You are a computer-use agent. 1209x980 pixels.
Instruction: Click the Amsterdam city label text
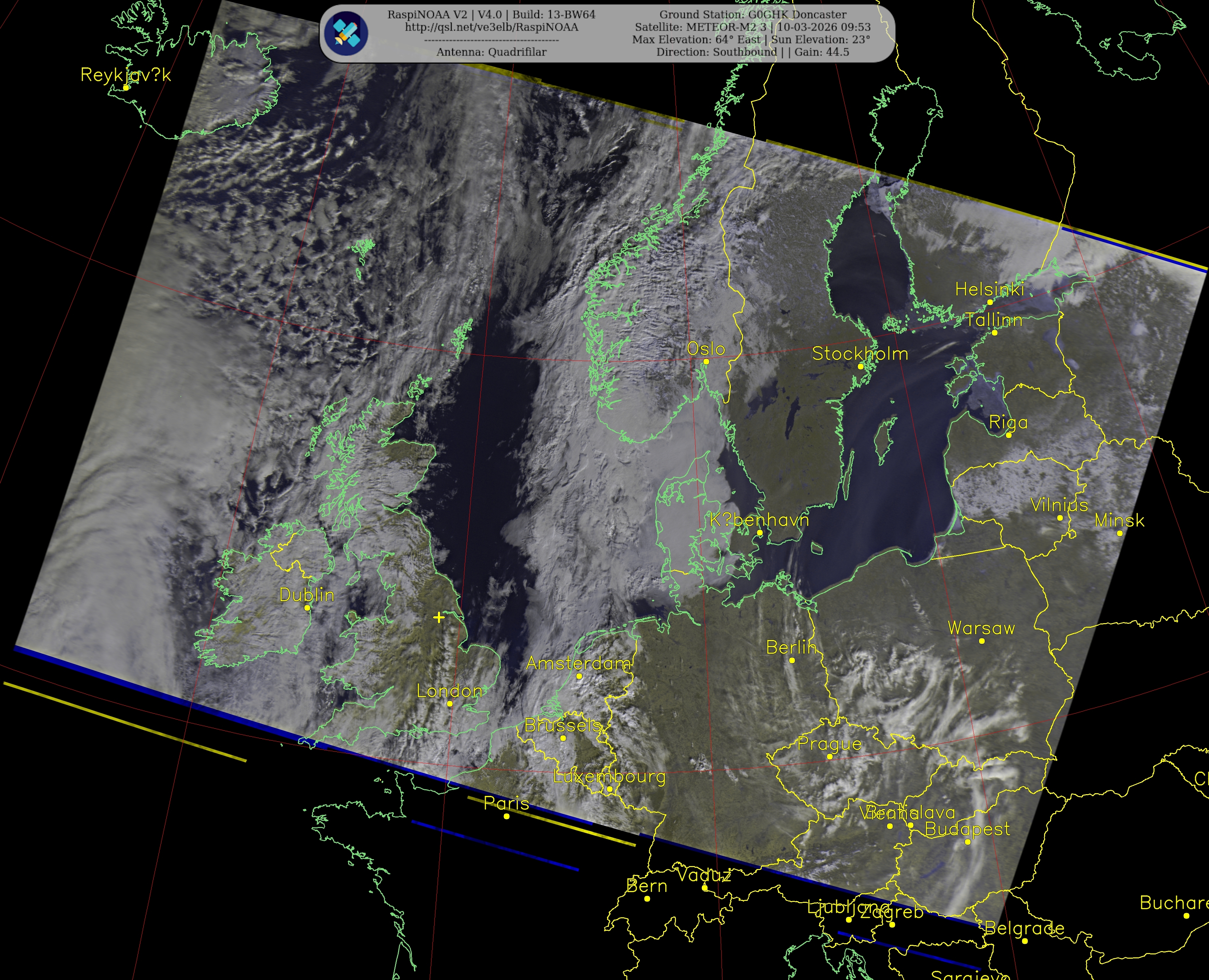(x=578, y=663)
